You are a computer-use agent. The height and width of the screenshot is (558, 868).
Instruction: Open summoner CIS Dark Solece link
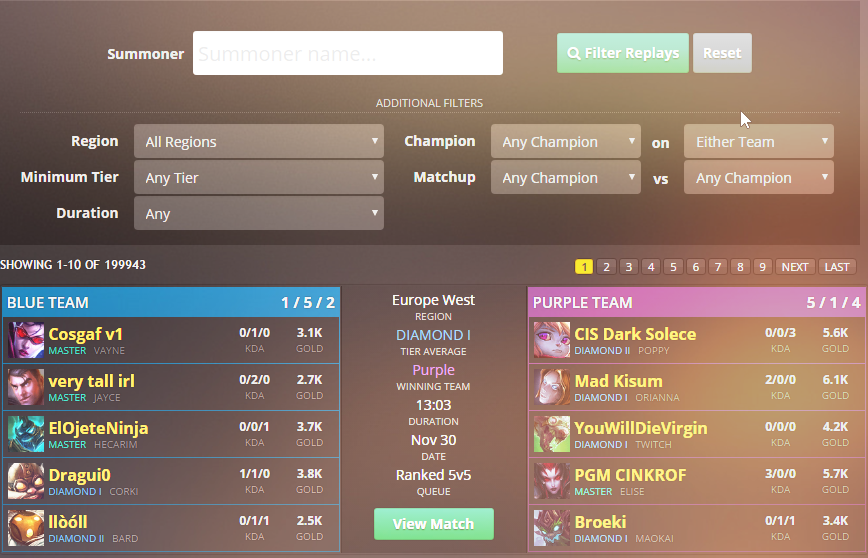pyautogui.click(x=635, y=334)
